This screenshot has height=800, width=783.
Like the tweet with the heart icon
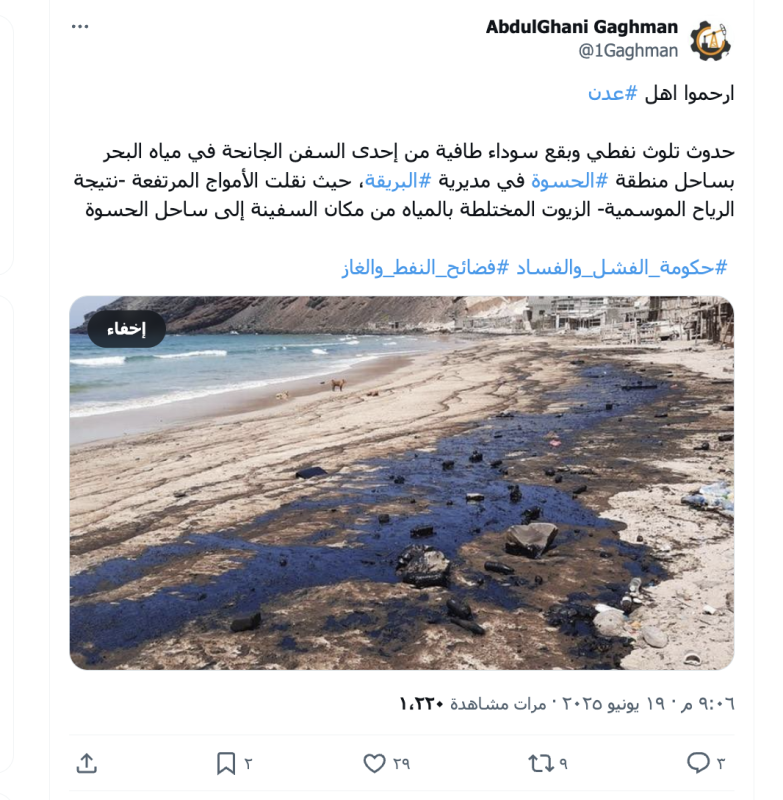374,763
